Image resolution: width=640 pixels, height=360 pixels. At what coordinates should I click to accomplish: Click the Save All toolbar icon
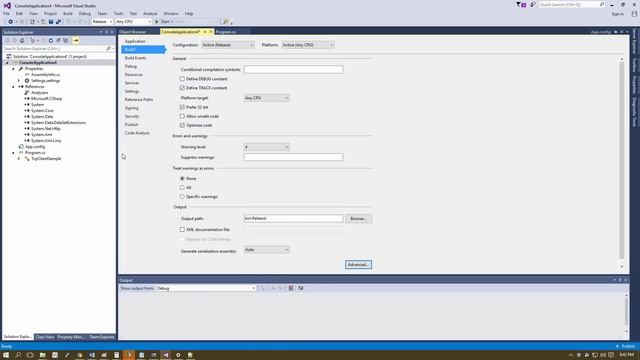[58, 22]
